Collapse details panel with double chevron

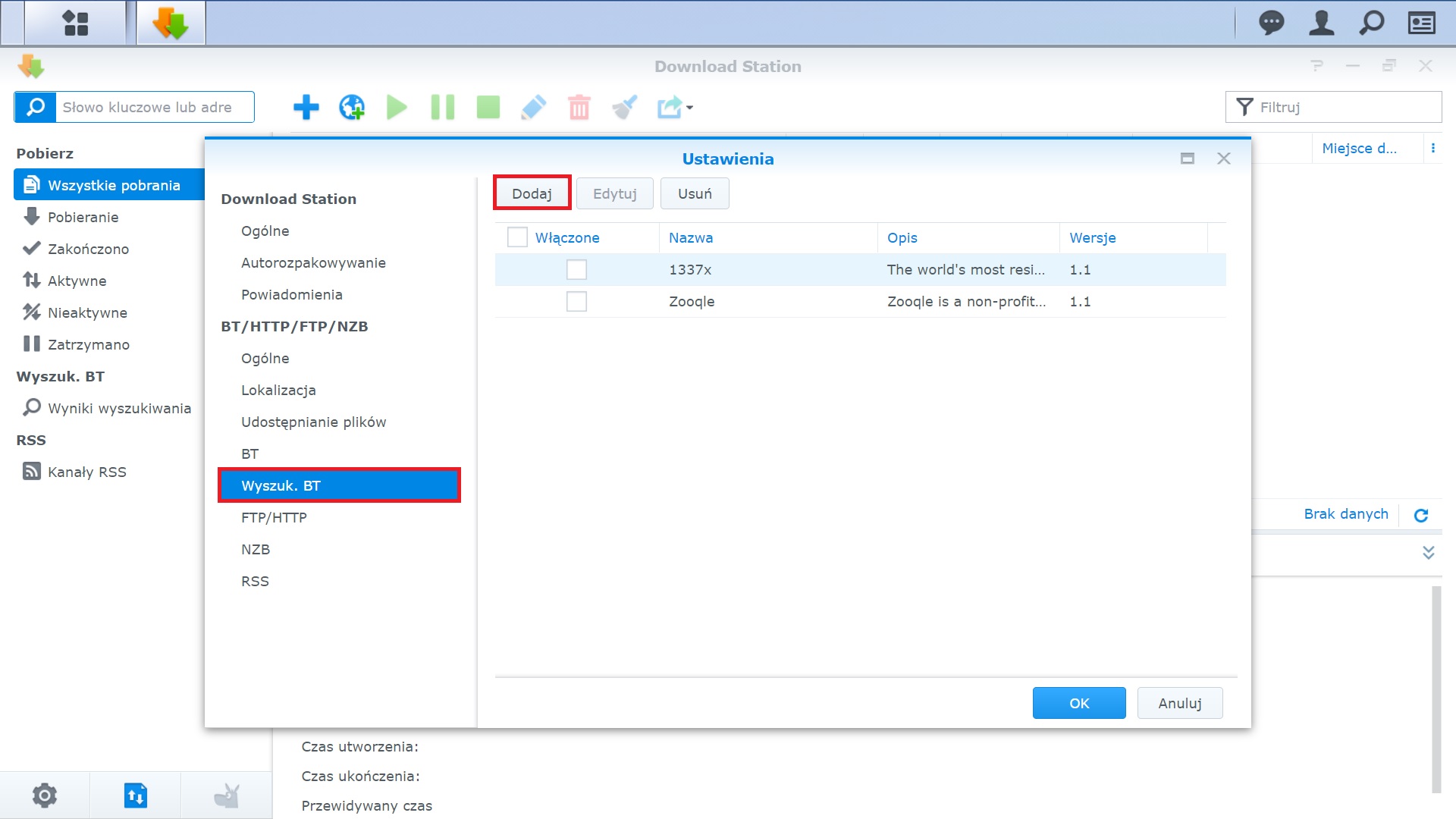coord(1429,553)
